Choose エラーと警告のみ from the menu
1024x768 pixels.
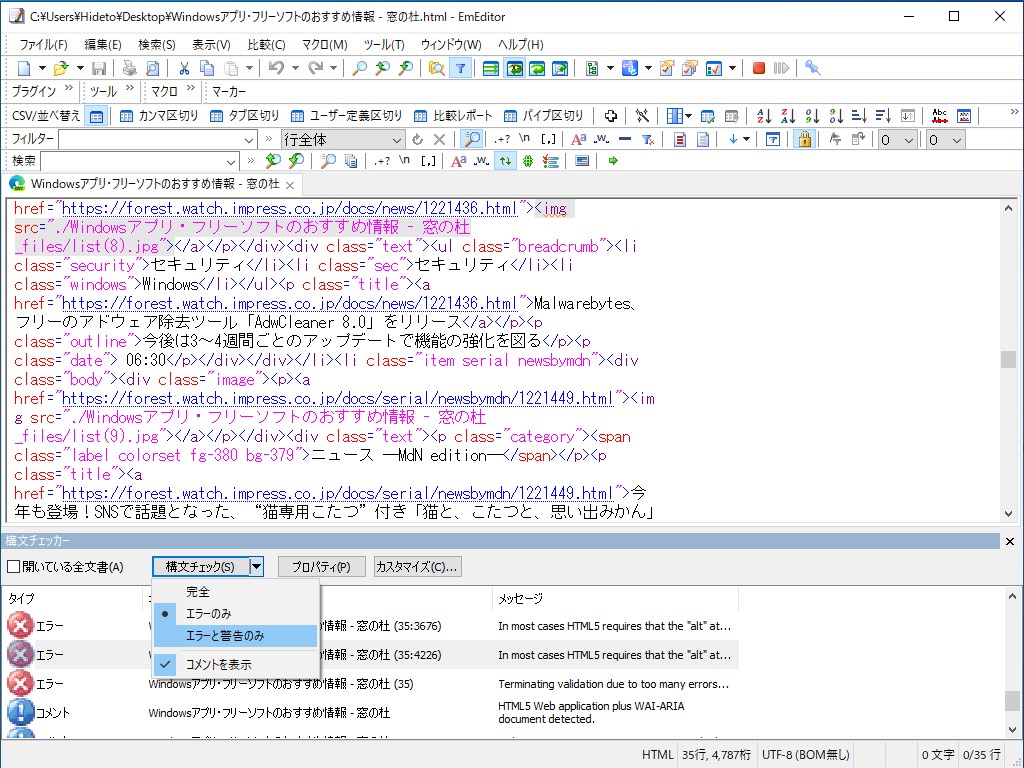pyautogui.click(x=225, y=636)
